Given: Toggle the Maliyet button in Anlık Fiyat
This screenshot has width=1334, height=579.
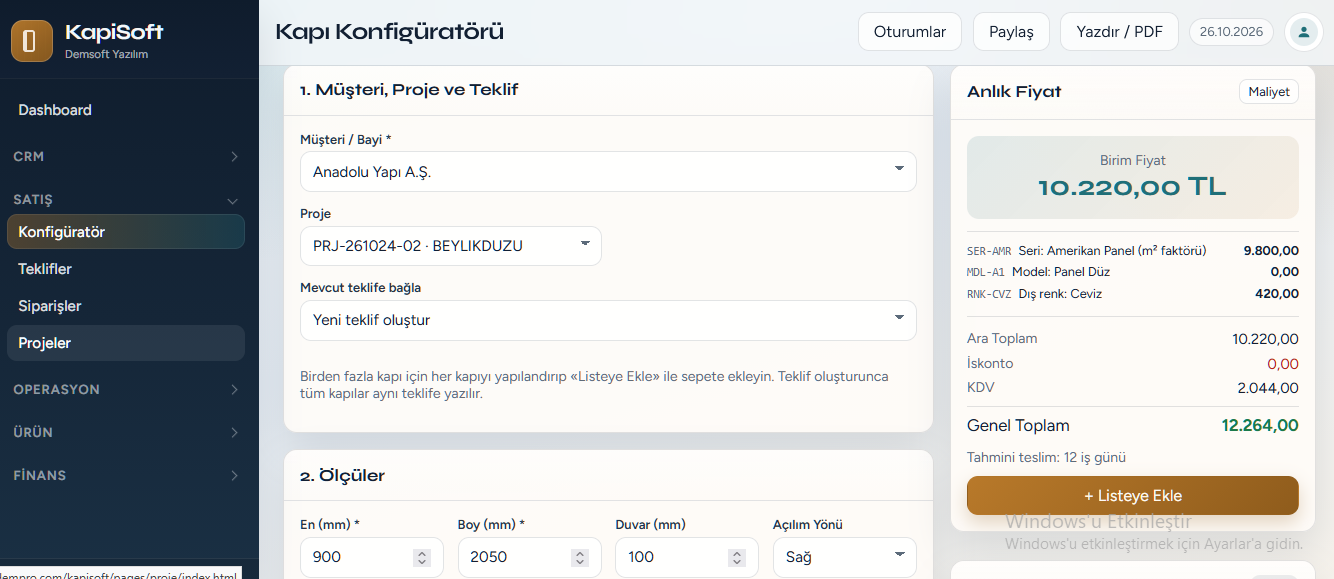Looking at the screenshot, I should pos(1269,92).
